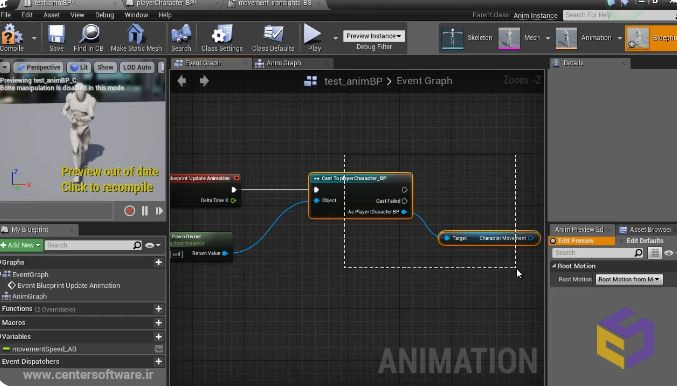
Task: Collapse the Root Motion section
Action: [554, 266]
